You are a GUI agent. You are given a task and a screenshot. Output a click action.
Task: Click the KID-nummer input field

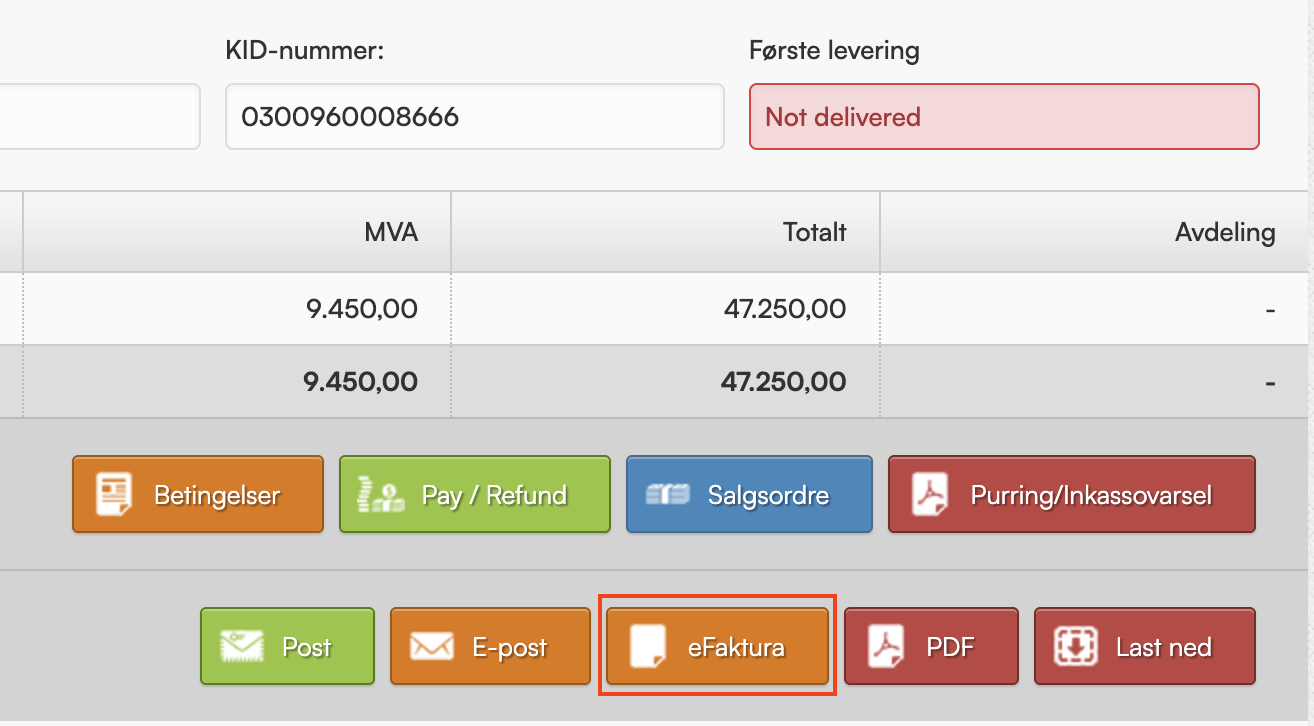coord(474,117)
